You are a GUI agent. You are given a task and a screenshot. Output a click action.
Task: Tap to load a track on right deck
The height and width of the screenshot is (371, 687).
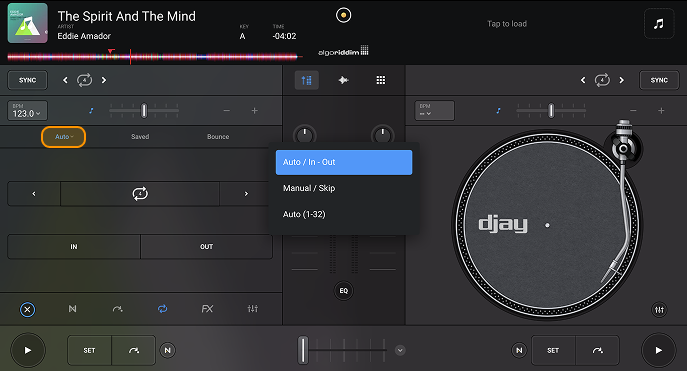[507, 24]
